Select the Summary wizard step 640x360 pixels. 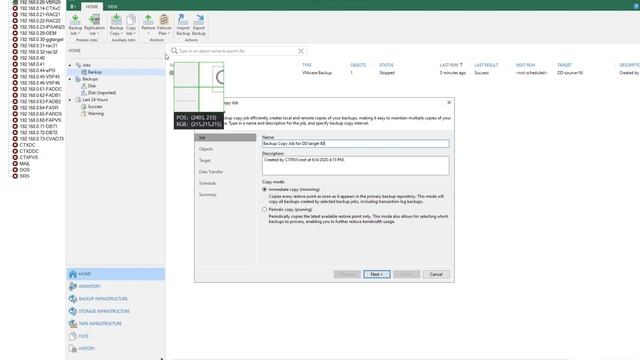(208, 195)
